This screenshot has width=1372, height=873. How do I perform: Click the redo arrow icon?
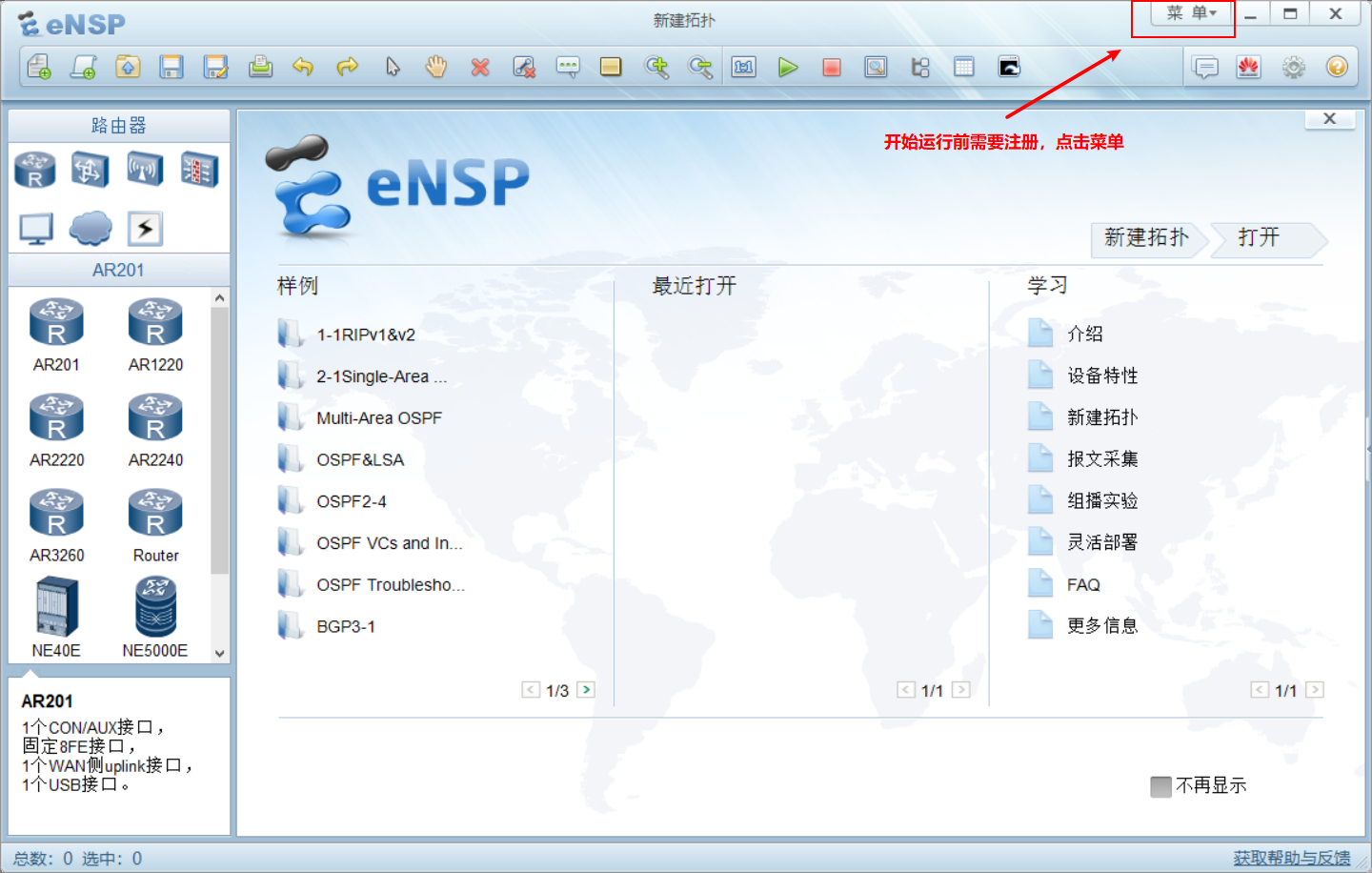348,67
